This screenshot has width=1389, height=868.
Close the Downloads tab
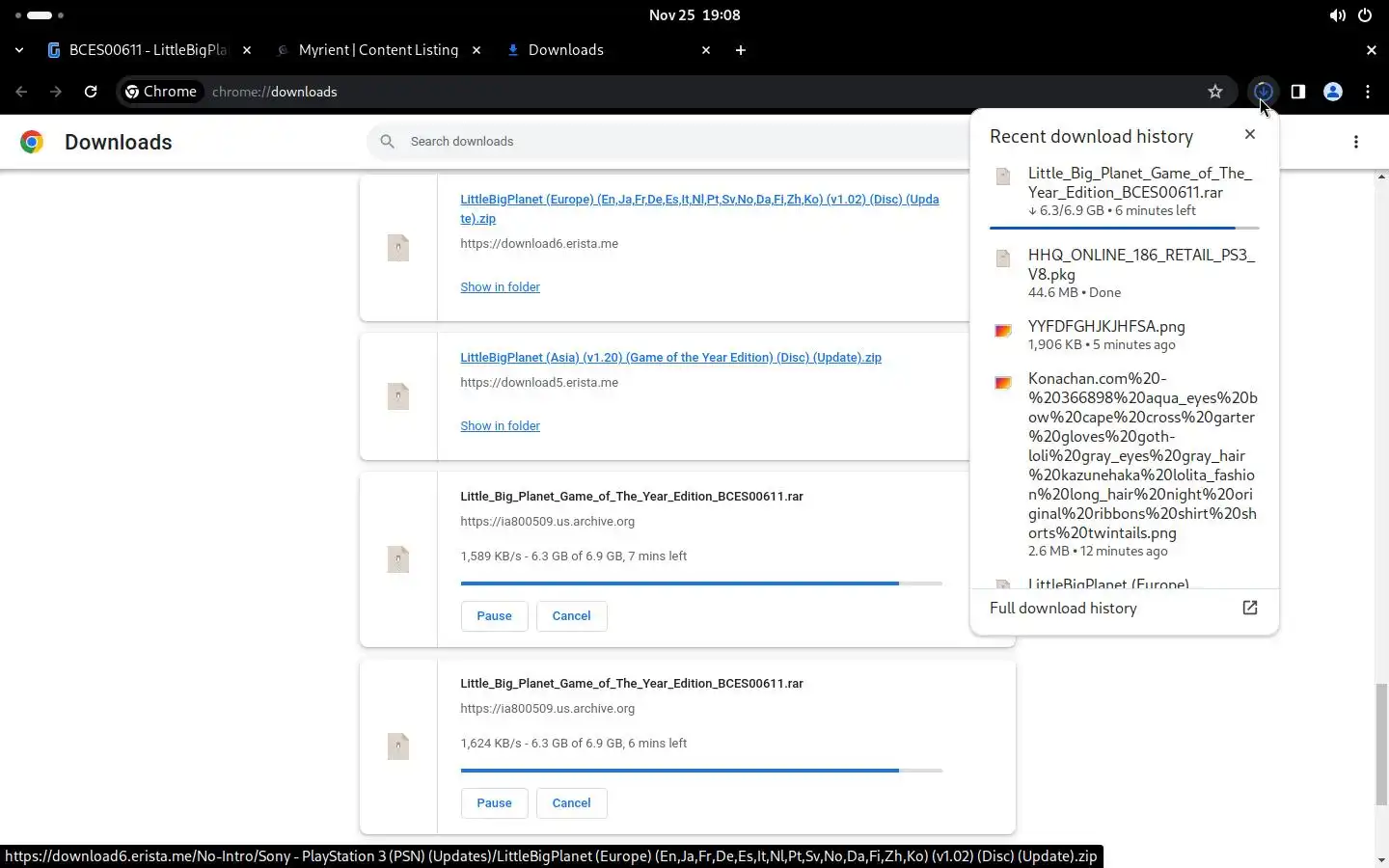point(706,50)
